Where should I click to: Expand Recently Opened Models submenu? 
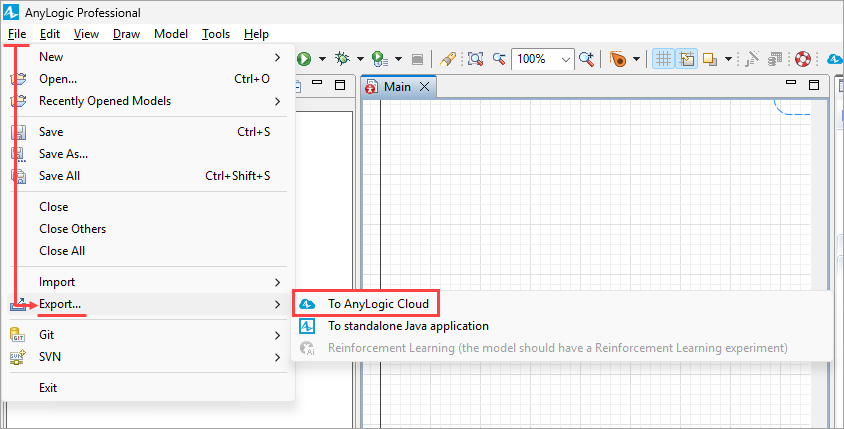[x=147, y=101]
